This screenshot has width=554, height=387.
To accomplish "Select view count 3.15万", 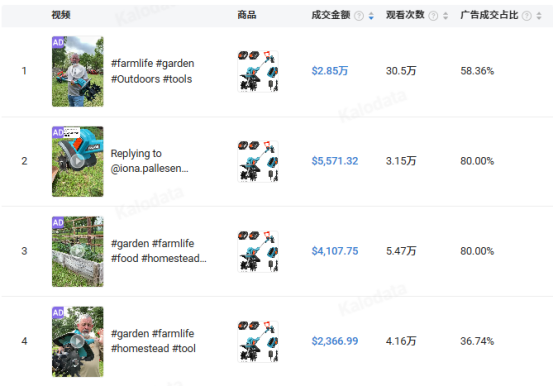I will (401, 161).
